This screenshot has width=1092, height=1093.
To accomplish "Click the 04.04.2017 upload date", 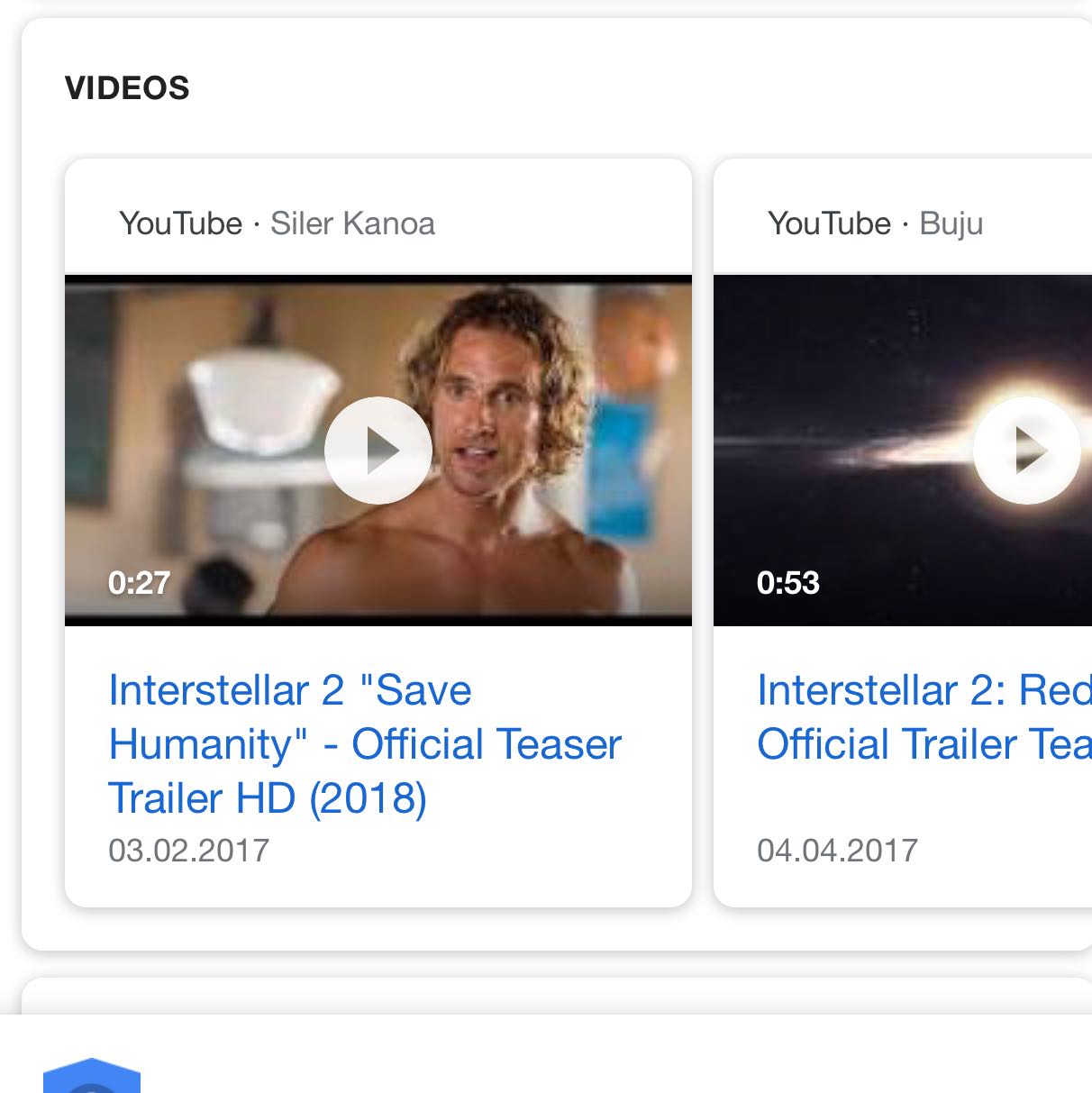I will click(837, 851).
